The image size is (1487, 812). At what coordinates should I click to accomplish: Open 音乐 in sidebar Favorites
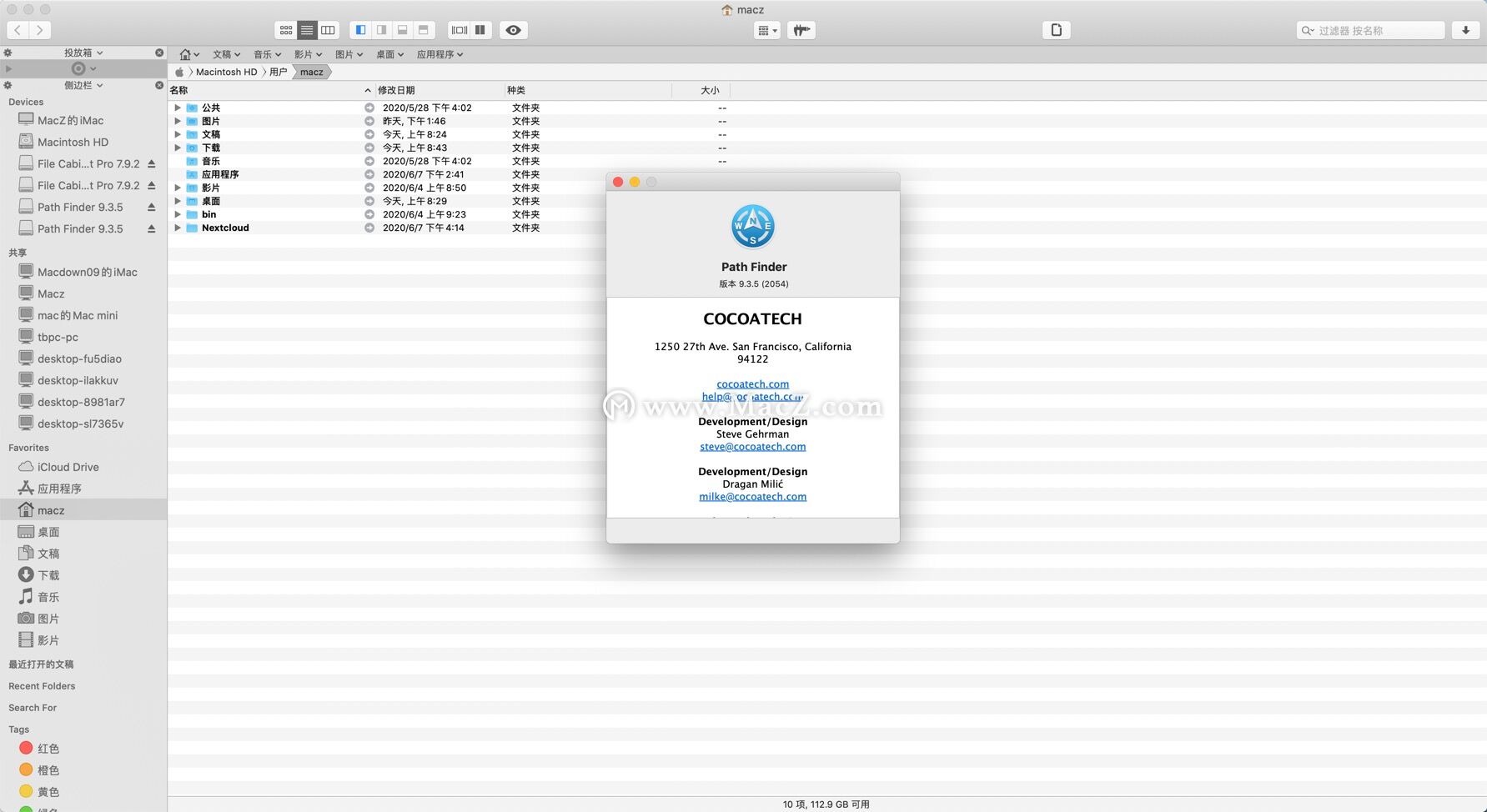(x=83, y=597)
